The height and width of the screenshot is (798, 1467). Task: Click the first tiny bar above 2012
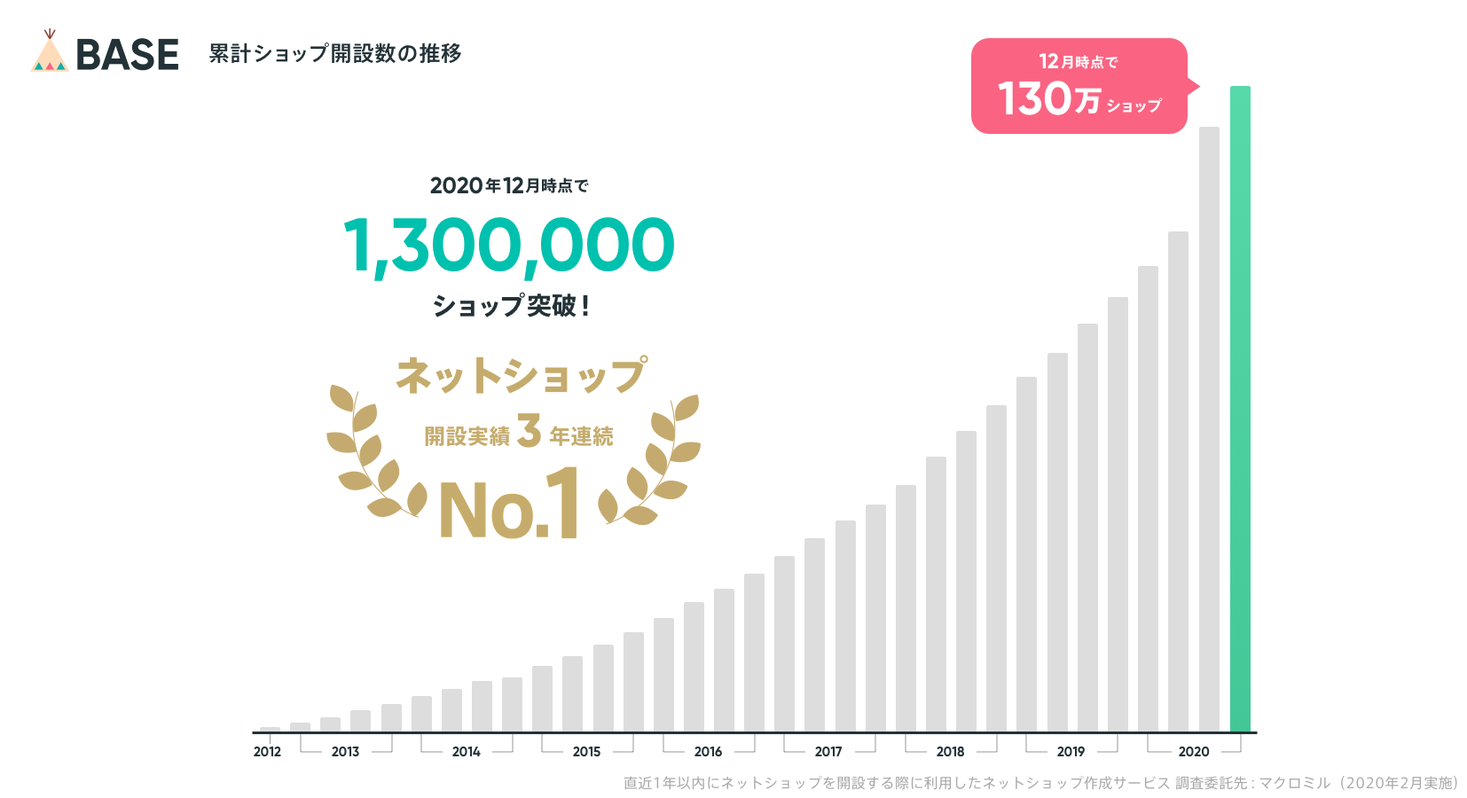click(x=270, y=729)
